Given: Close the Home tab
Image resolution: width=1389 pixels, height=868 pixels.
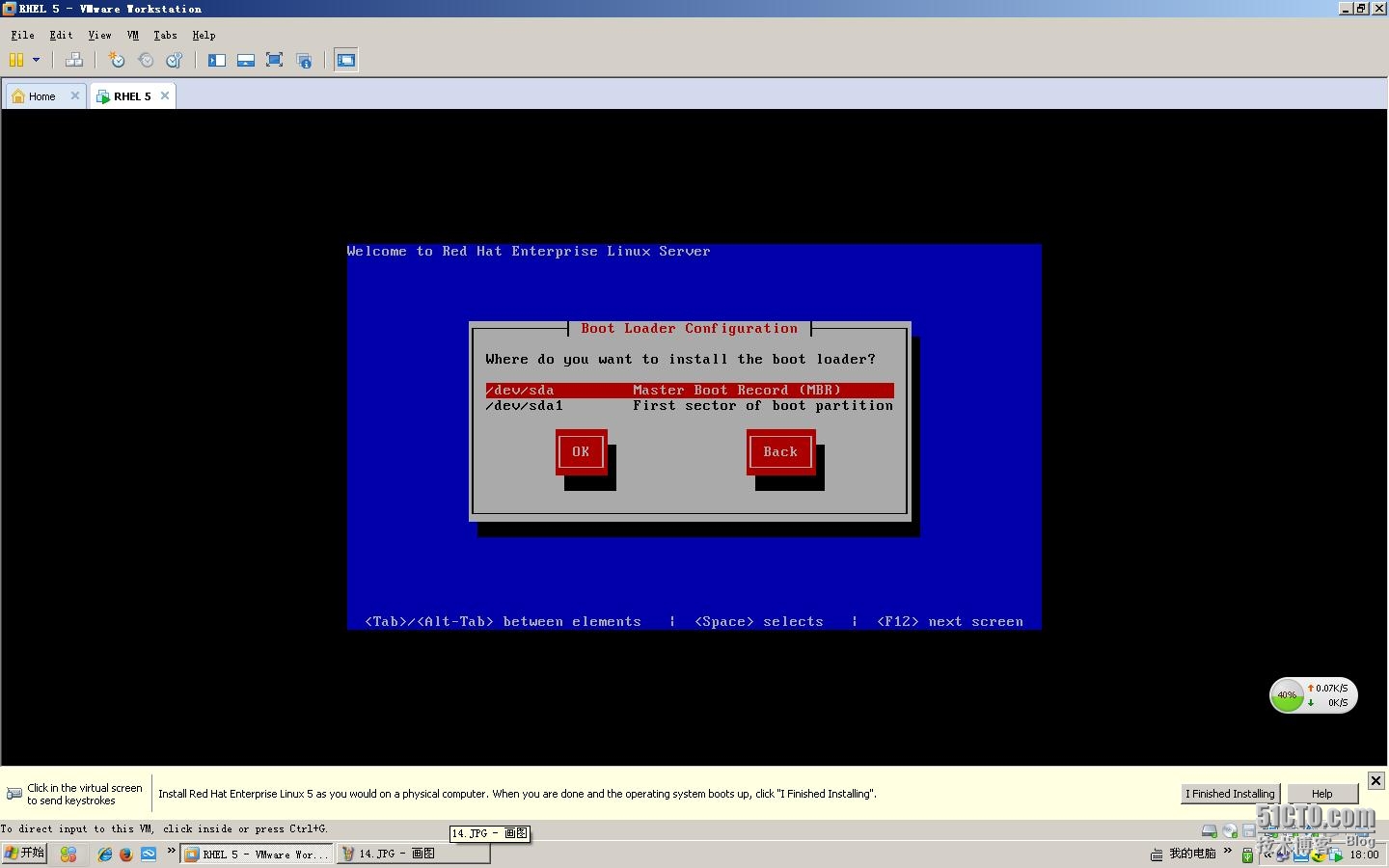Looking at the screenshot, I should pyautogui.click(x=75, y=95).
